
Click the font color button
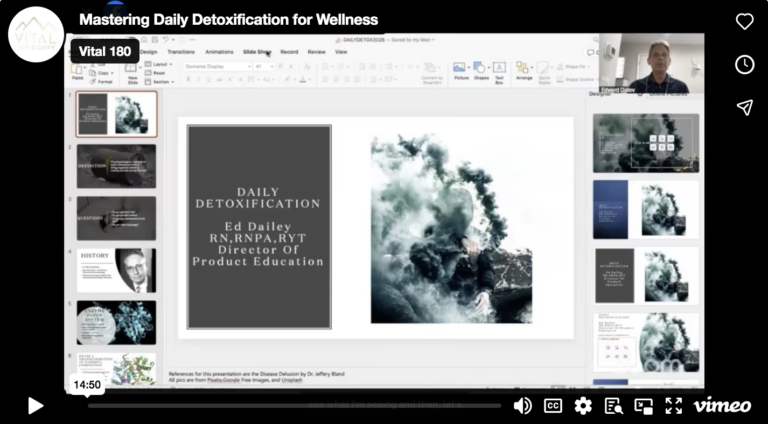[x=304, y=79]
